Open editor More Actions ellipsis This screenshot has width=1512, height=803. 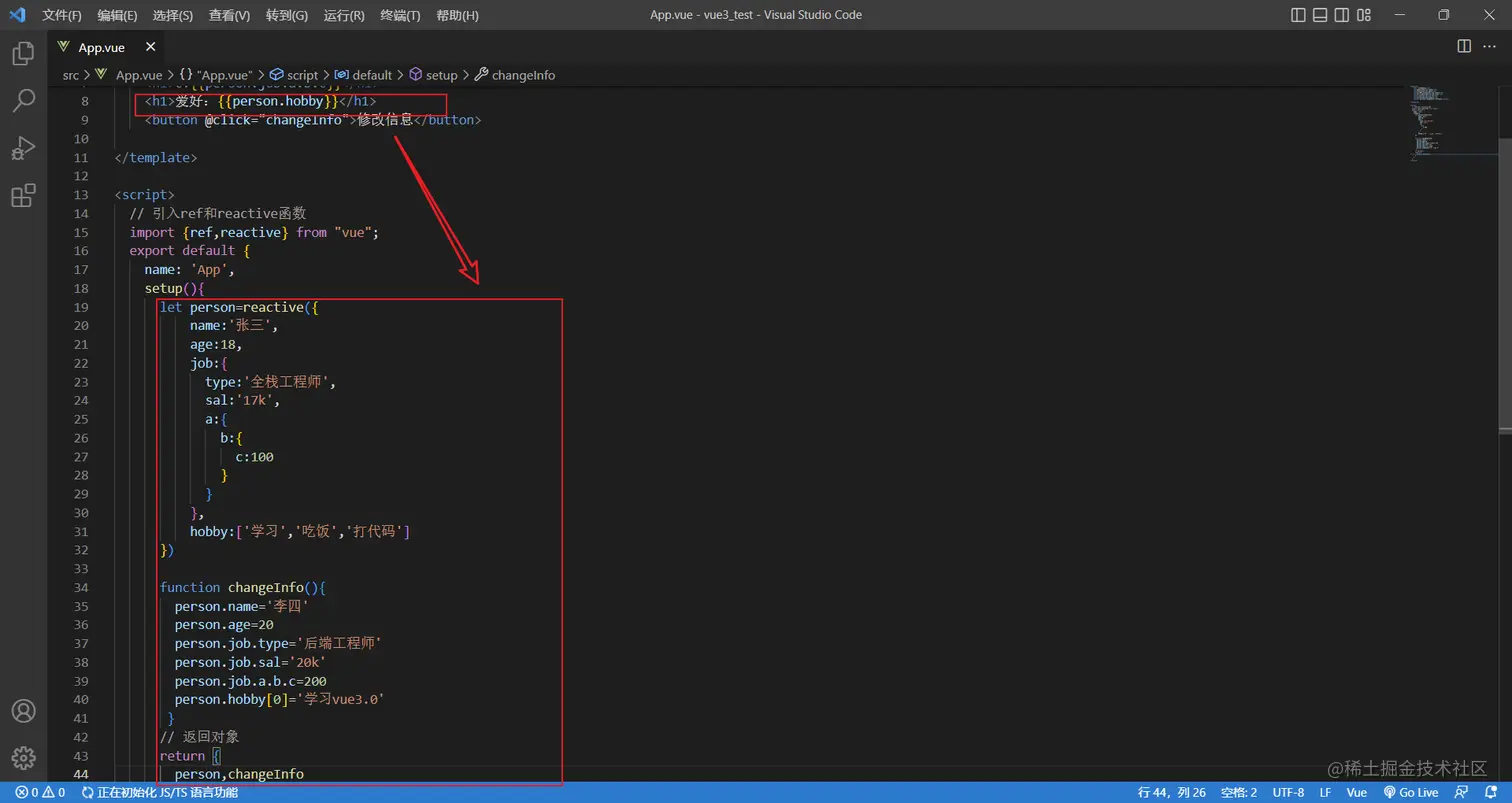pyautogui.click(x=1491, y=46)
